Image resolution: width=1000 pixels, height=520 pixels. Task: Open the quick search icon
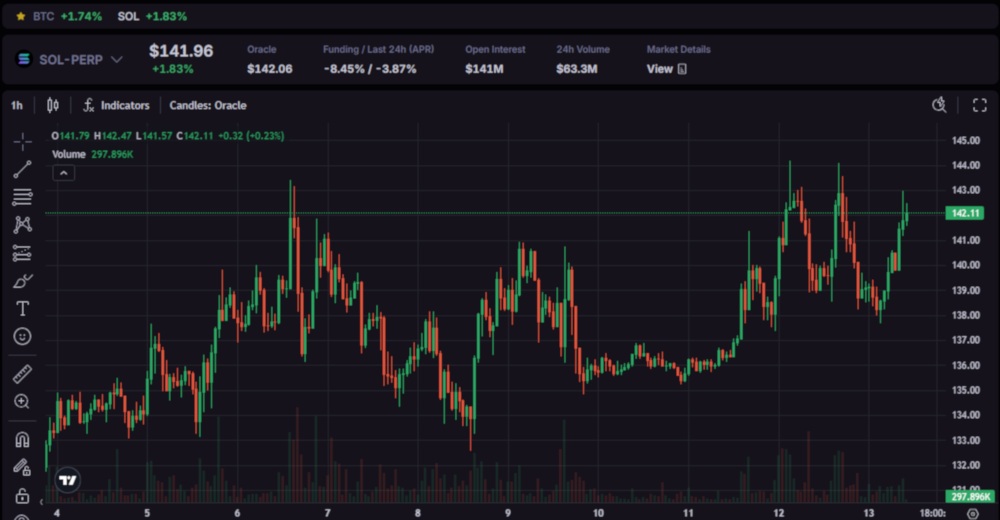pyautogui.click(x=939, y=105)
